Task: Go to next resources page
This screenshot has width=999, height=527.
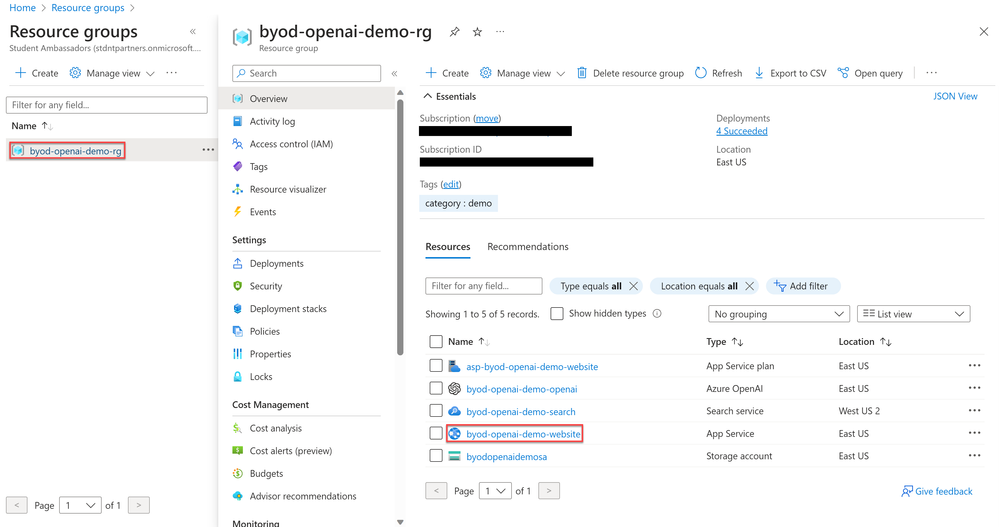Action: pos(549,491)
